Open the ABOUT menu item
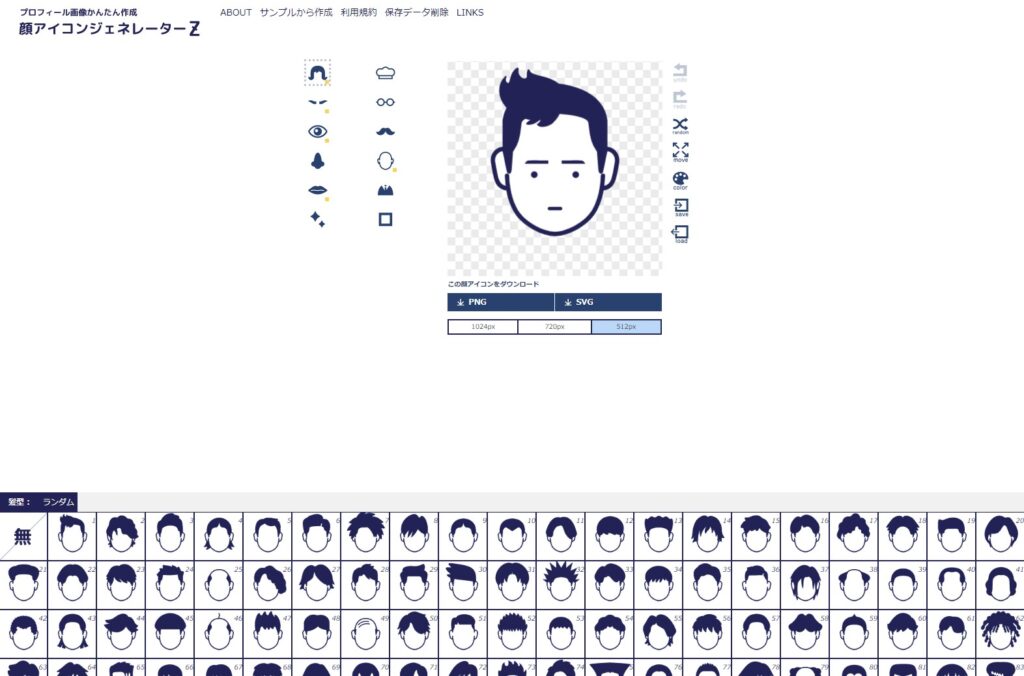Viewport: 1024px width, 676px height. pyautogui.click(x=236, y=13)
